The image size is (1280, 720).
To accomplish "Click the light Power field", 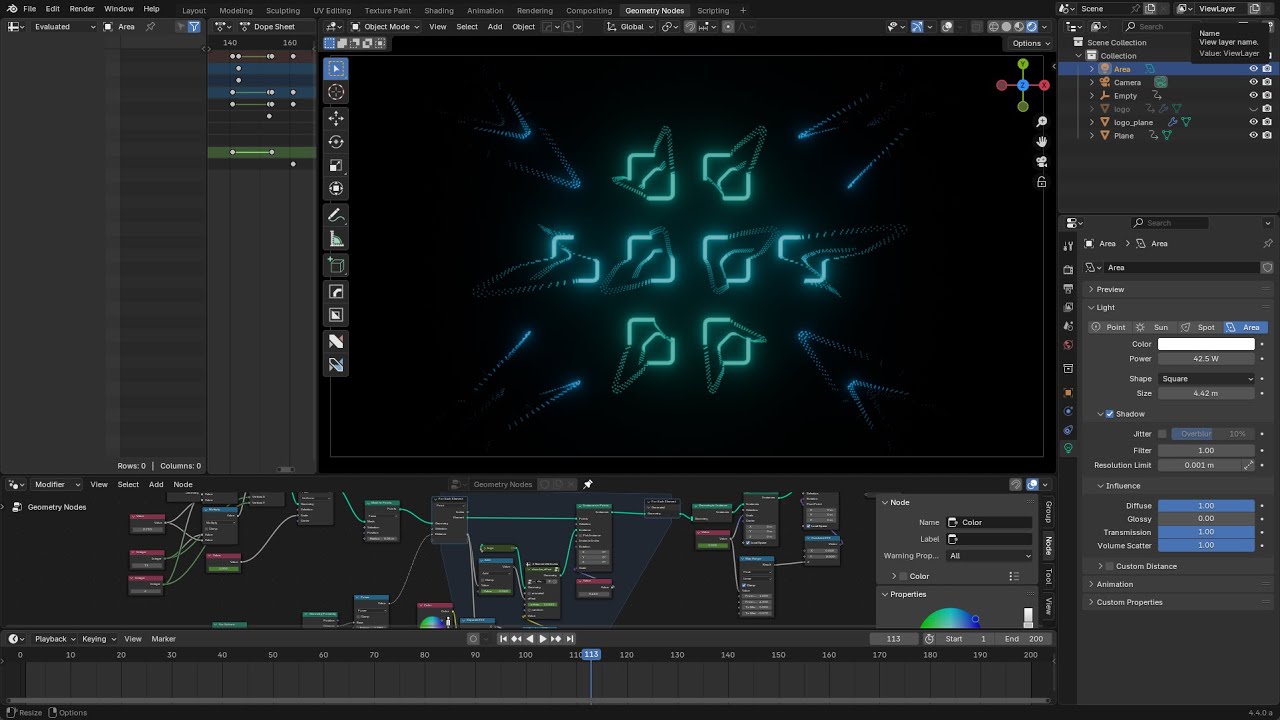I will (x=1206, y=359).
